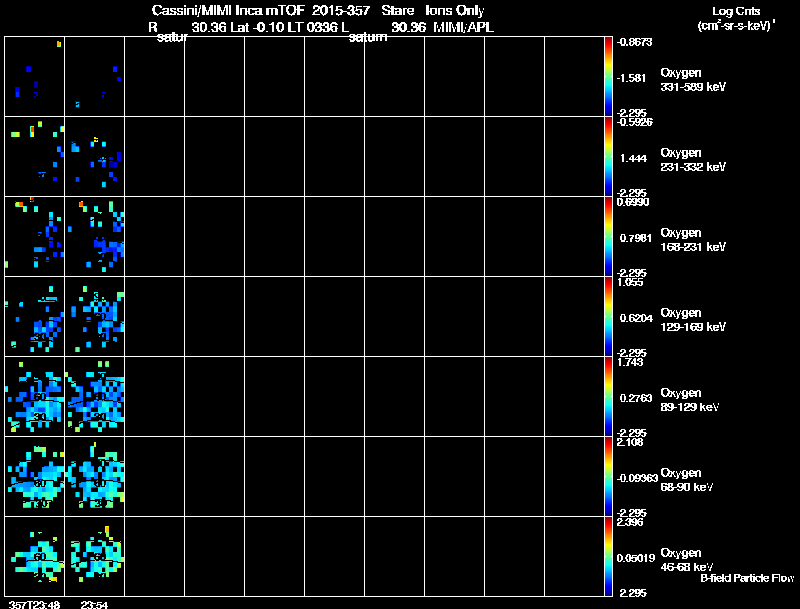The height and width of the screenshot is (609, 800).
Task: Click the 23:54 time label
Action: 94,605
